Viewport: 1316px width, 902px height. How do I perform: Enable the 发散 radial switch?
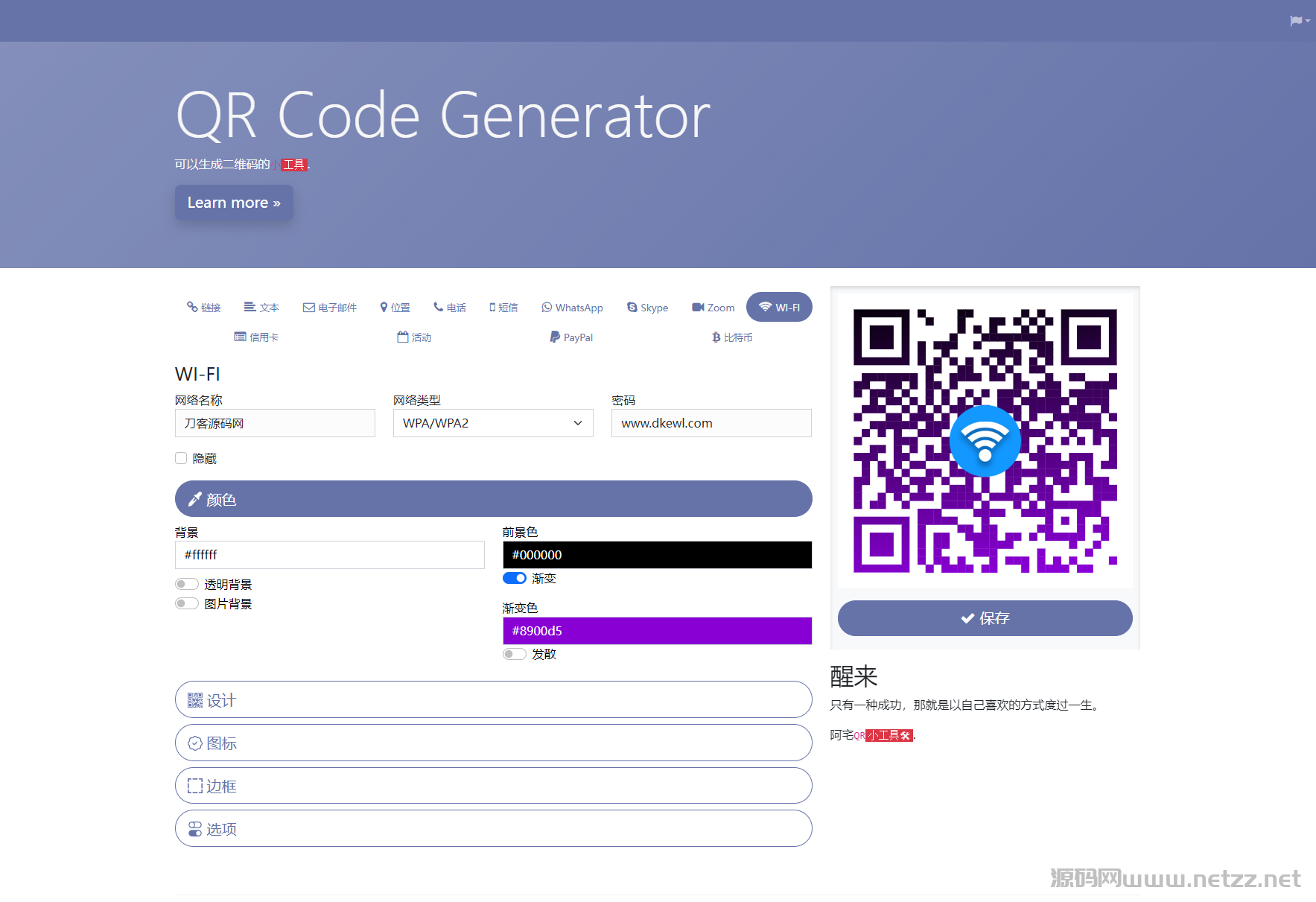[x=515, y=654]
